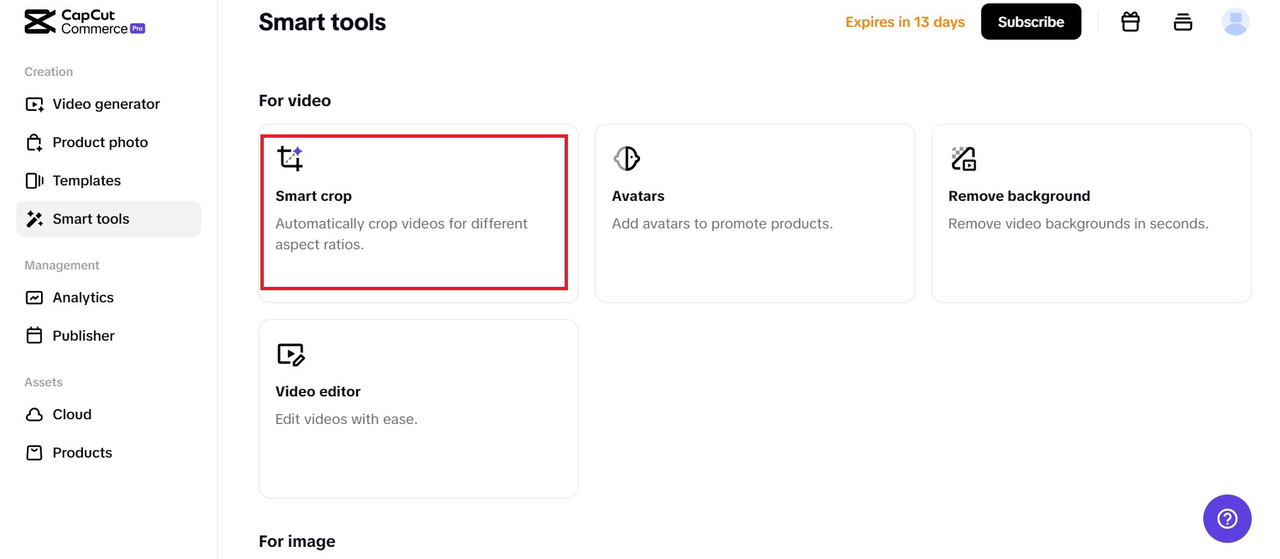Select Smart tools in sidebar
The height and width of the screenshot is (559, 1280).
[91, 219]
